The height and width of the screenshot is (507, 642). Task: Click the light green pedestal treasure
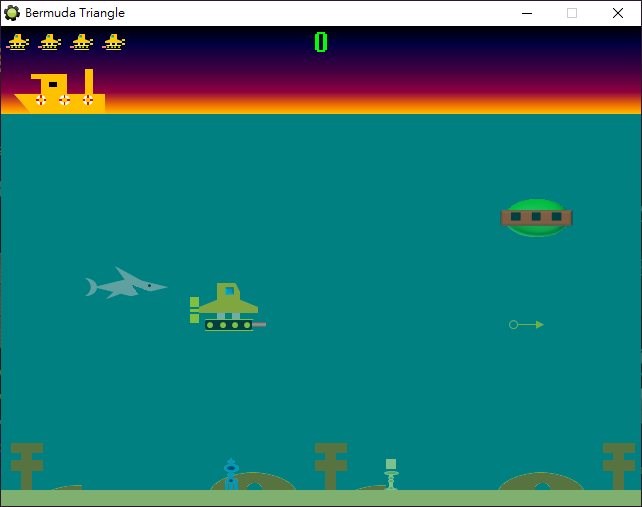391,474
